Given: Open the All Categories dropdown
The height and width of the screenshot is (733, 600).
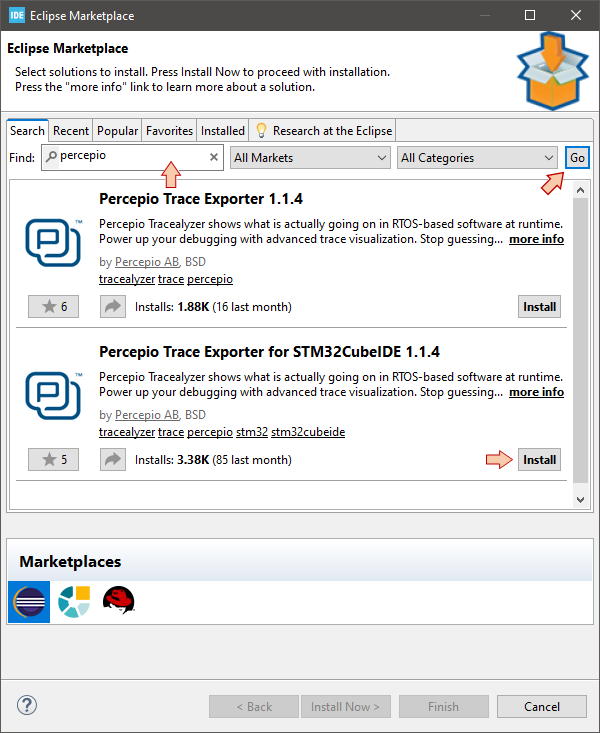Looking at the screenshot, I should (x=477, y=158).
